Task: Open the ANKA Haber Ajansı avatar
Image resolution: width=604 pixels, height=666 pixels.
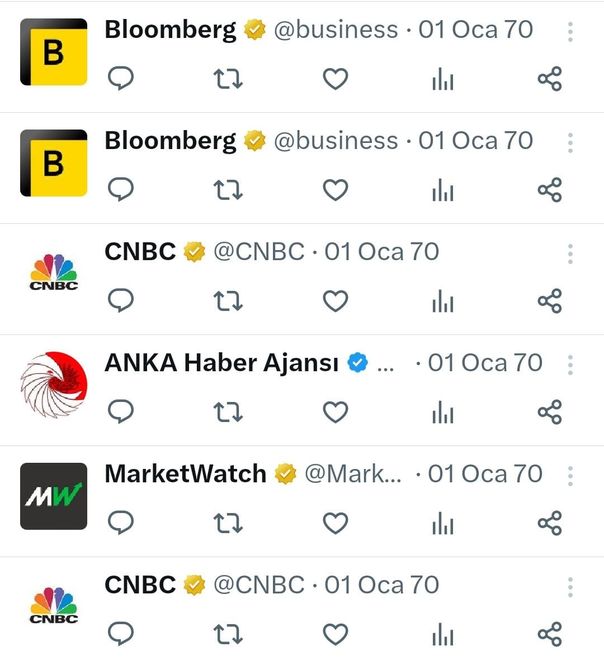Action: [54, 385]
